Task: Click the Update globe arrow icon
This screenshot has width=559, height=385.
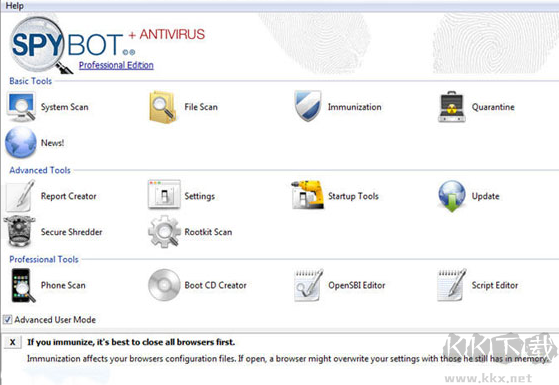Action: 452,196
